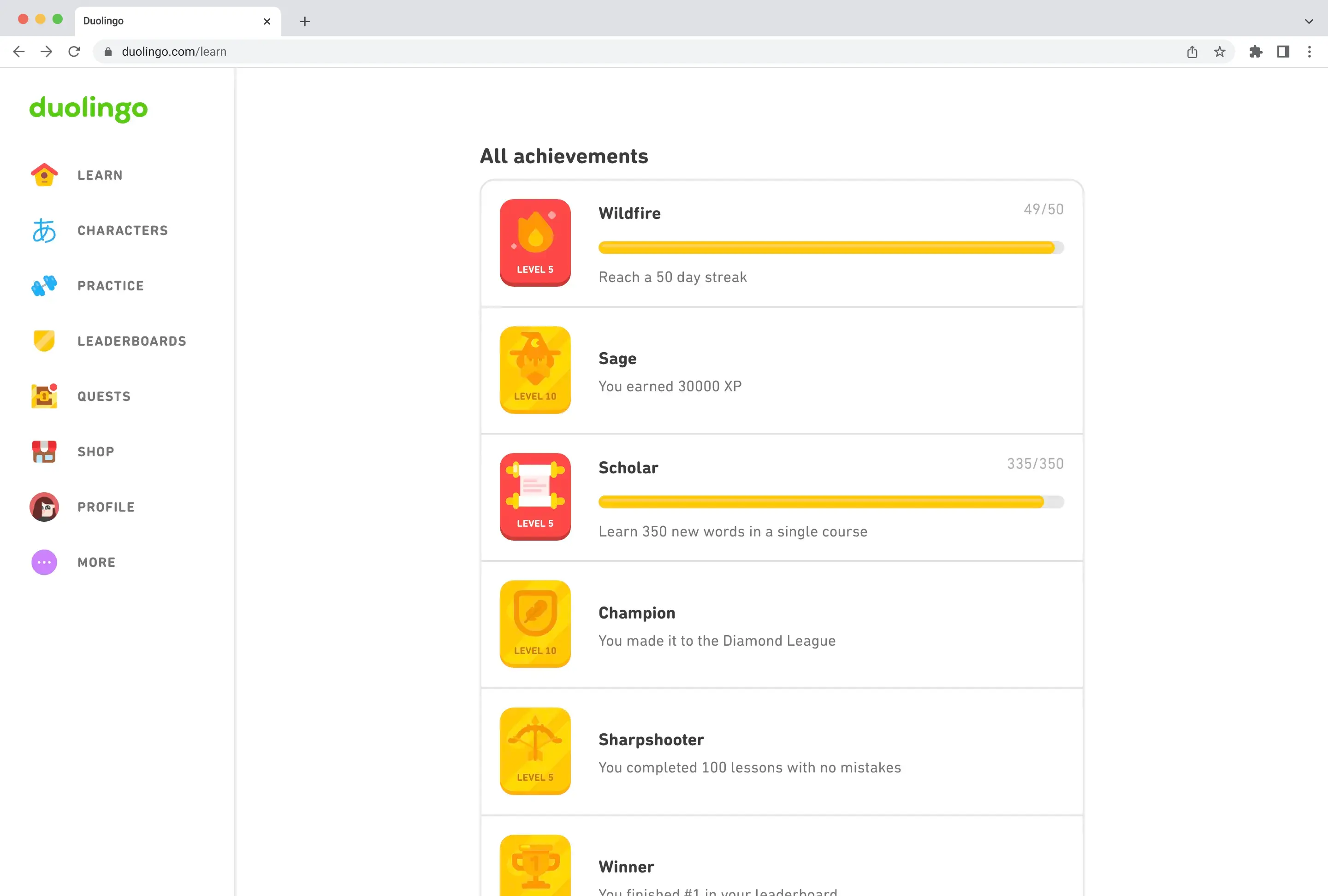Click 'You earned 30000 XP' text
The image size is (1328, 896).
670,386
